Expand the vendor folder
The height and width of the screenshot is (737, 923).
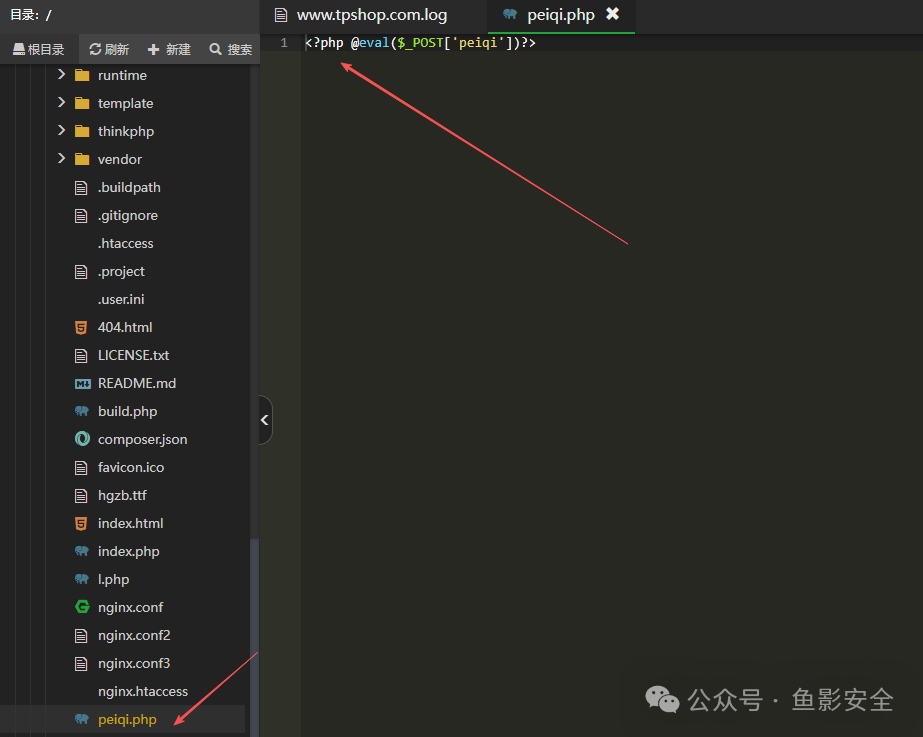(x=61, y=158)
